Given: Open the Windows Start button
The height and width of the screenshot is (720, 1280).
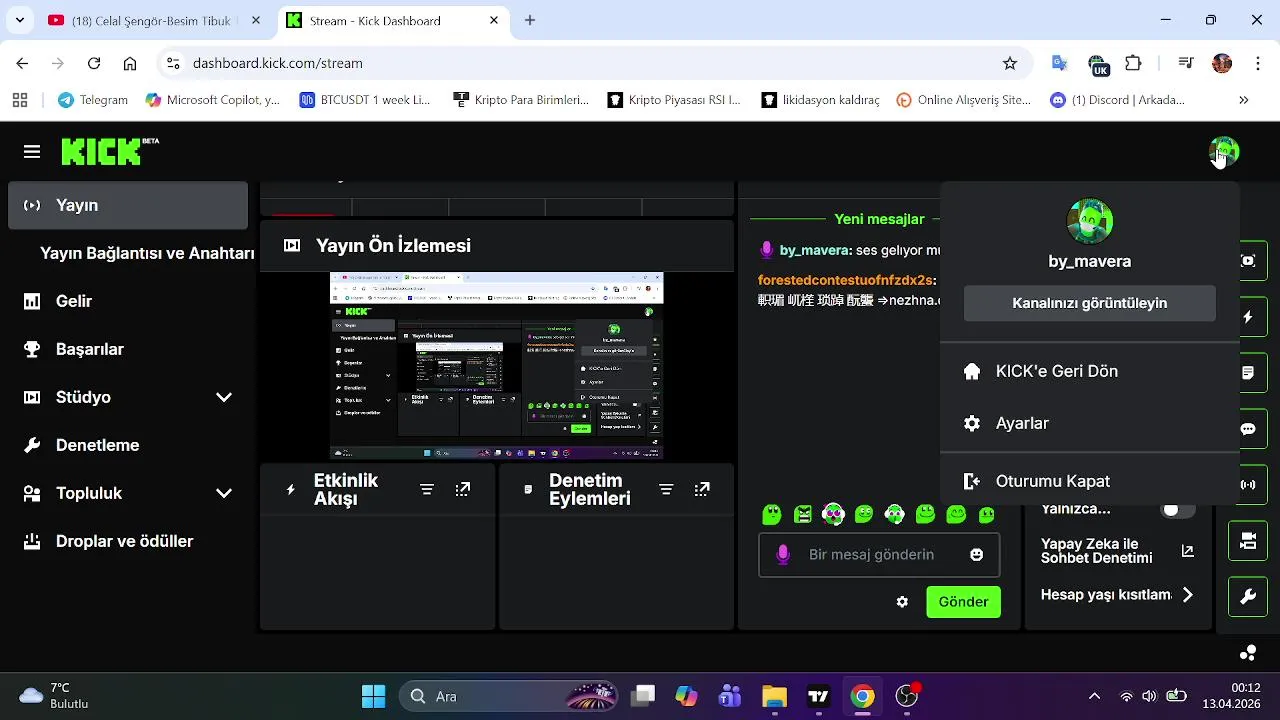Looking at the screenshot, I should [373, 696].
